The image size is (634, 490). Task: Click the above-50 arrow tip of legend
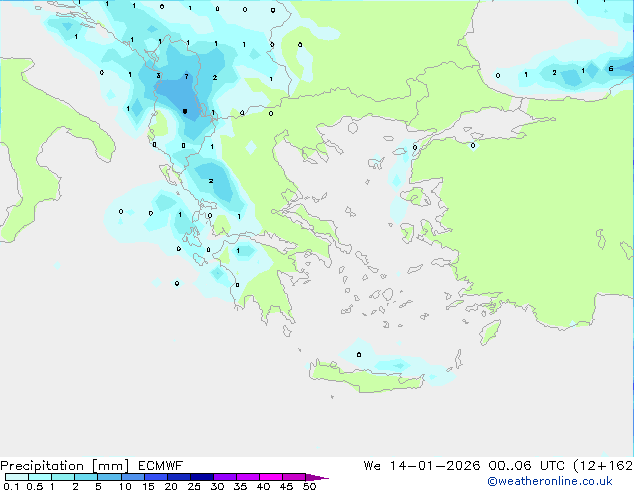(x=317, y=477)
